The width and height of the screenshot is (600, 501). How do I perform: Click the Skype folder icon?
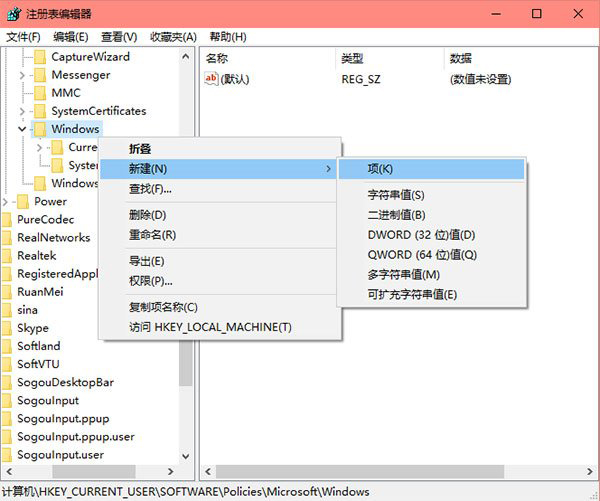point(7,328)
